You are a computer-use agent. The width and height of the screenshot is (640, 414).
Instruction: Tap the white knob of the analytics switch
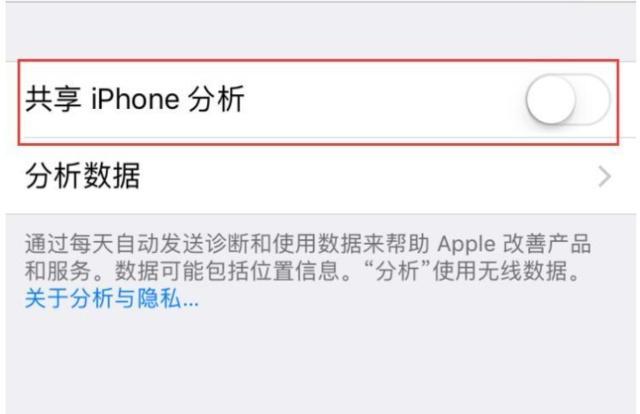coord(551,100)
